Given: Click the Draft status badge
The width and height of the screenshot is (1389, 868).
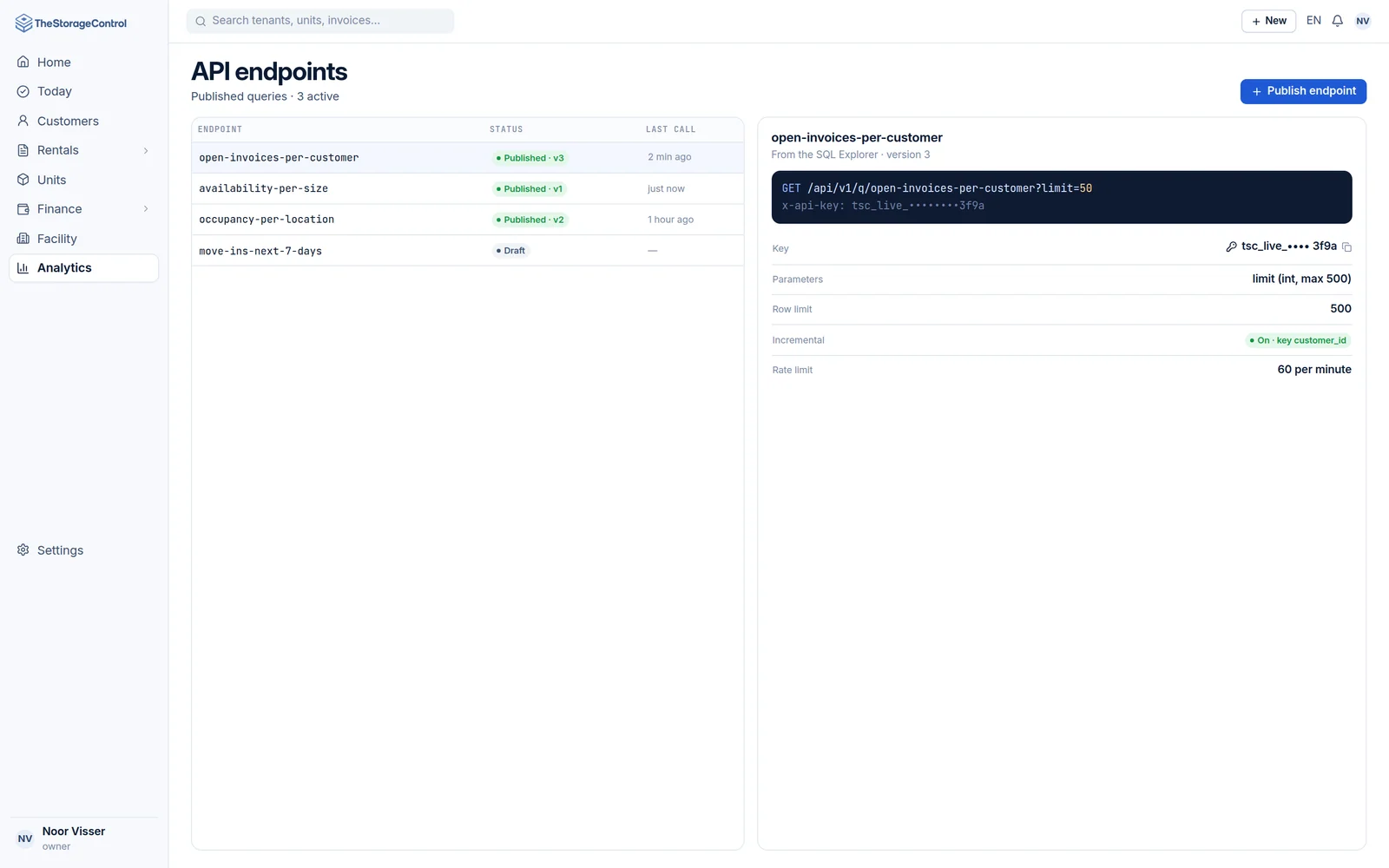Looking at the screenshot, I should point(510,251).
